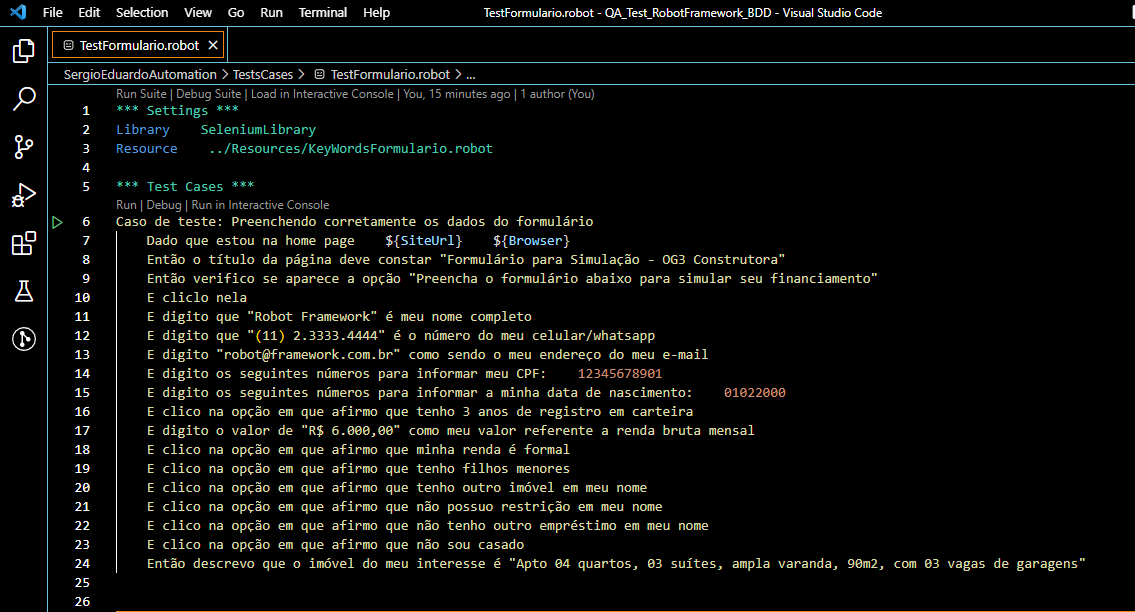Open the Help menu
The image size is (1135, 612).
coord(376,12)
